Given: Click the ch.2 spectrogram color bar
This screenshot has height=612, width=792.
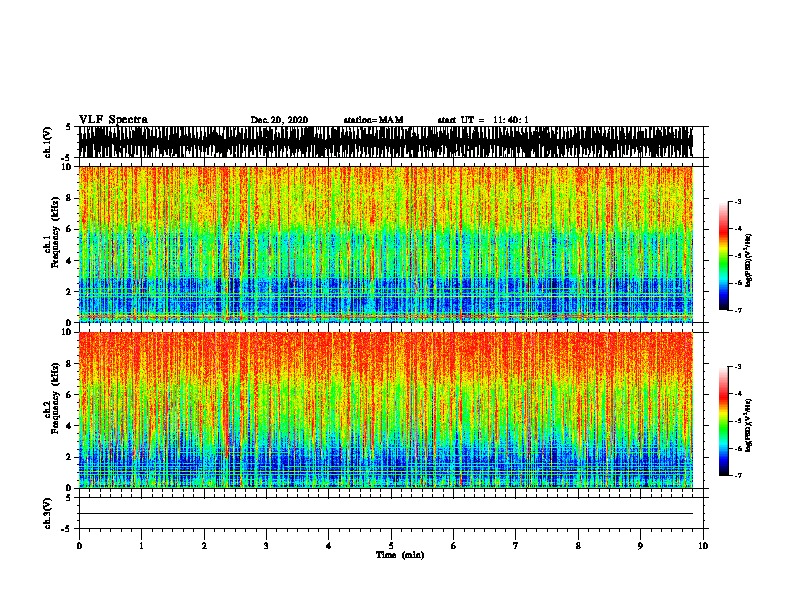Looking at the screenshot, I should tap(724, 421).
